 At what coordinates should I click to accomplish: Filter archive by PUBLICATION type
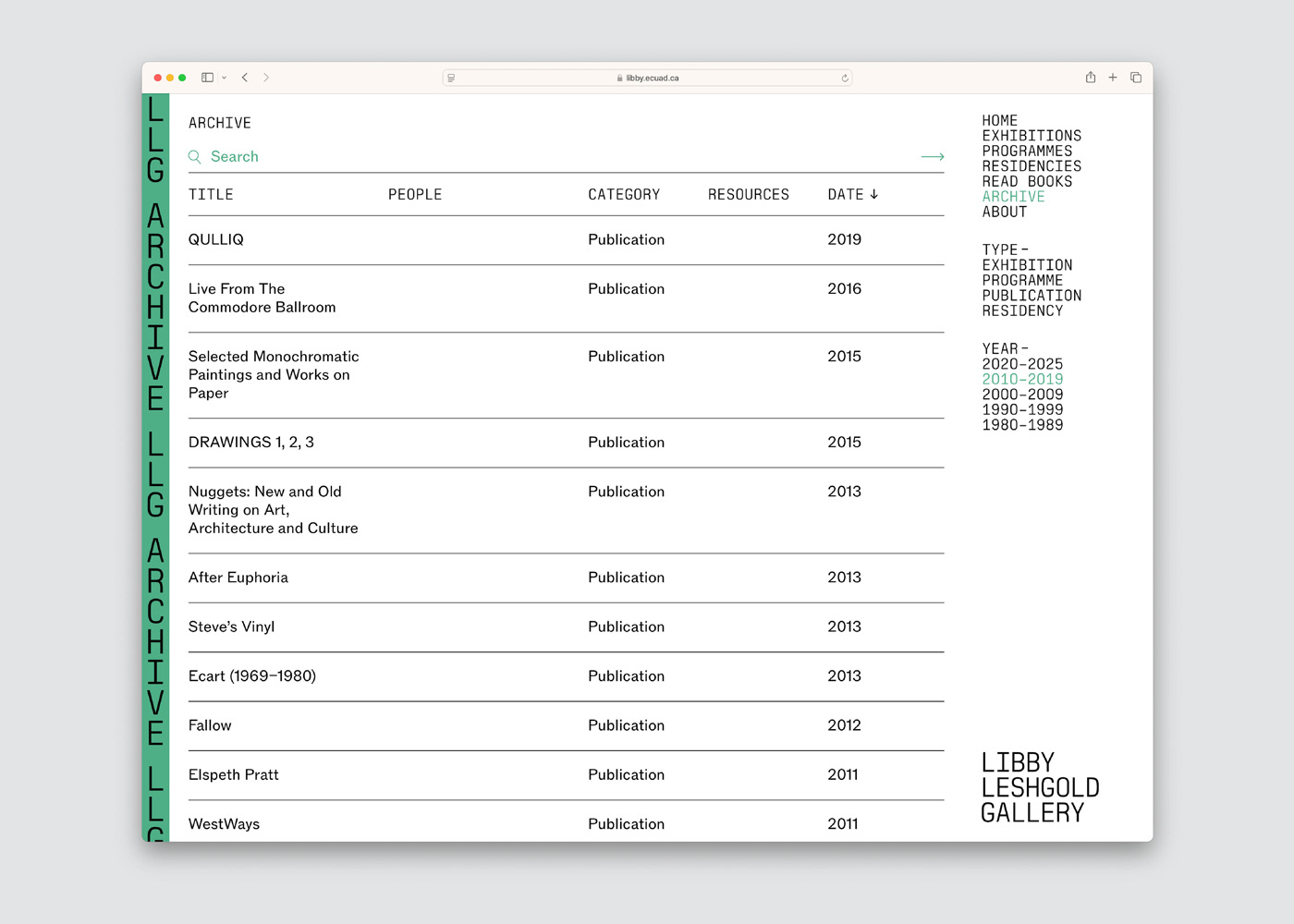[1032, 296]
